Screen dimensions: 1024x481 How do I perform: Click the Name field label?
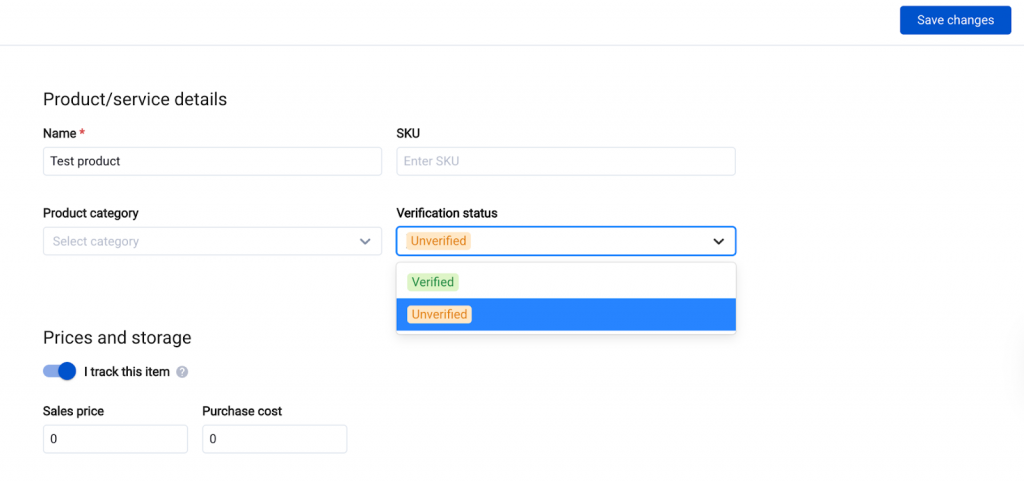[x=61, y=133]
